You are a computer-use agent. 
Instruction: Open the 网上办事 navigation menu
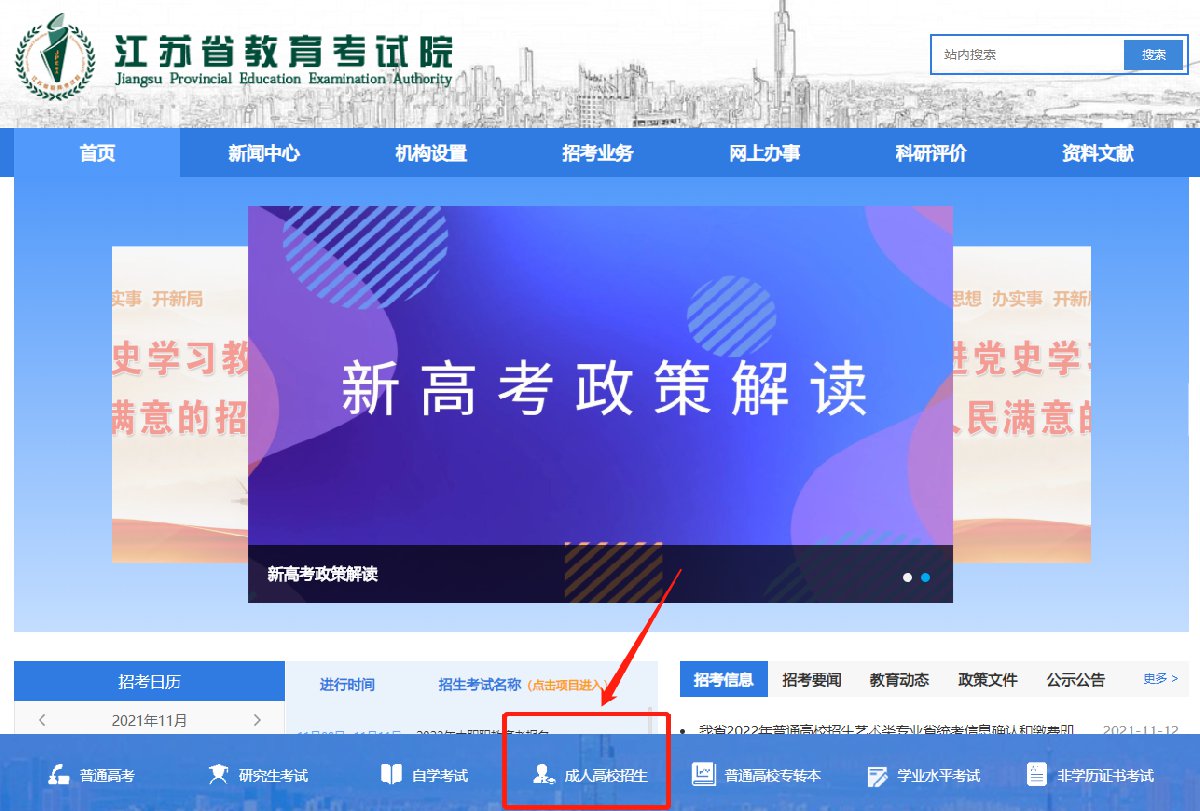click(764, 153)
